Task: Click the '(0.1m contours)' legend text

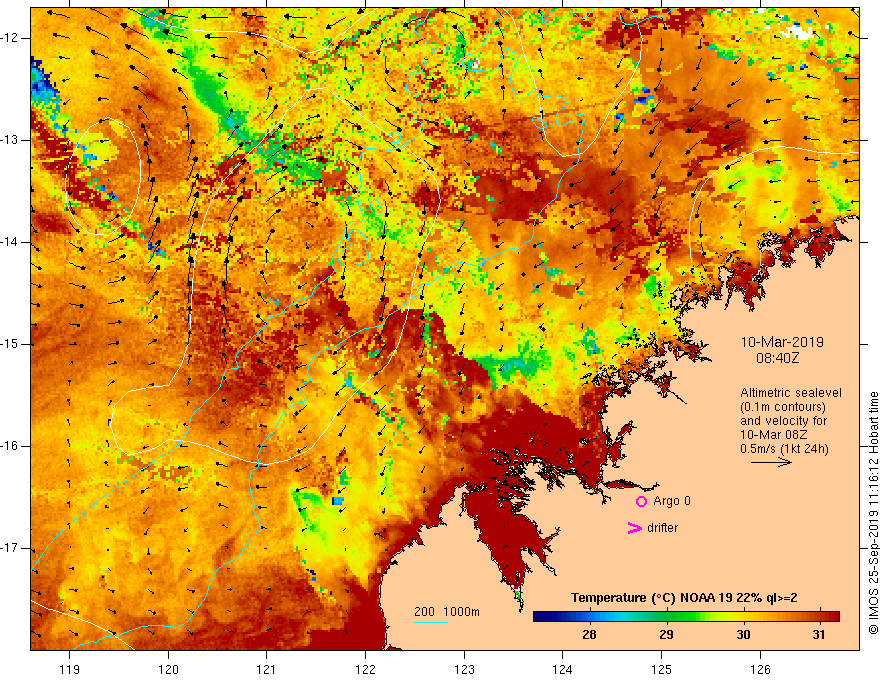Action: tap(782, 407)
